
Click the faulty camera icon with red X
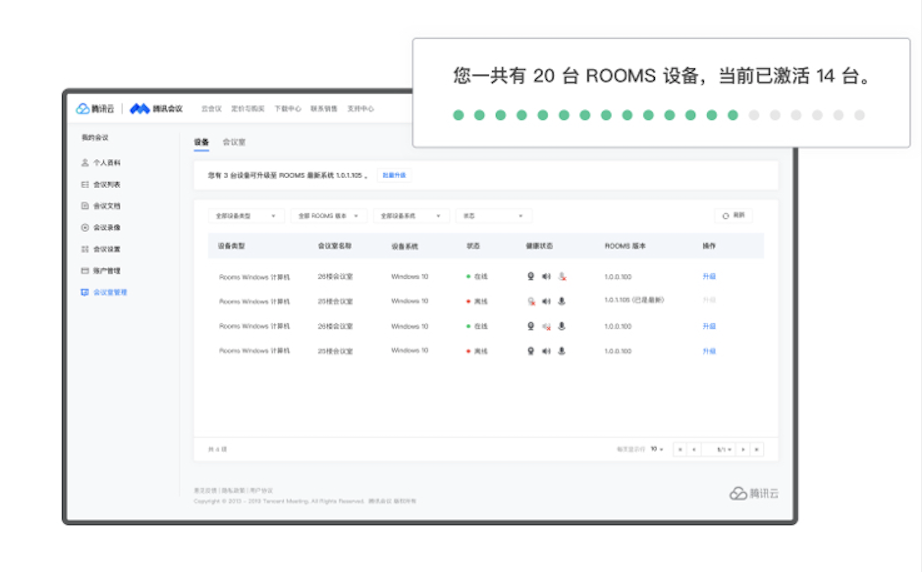pyautogui.click(x=531, y=301)
